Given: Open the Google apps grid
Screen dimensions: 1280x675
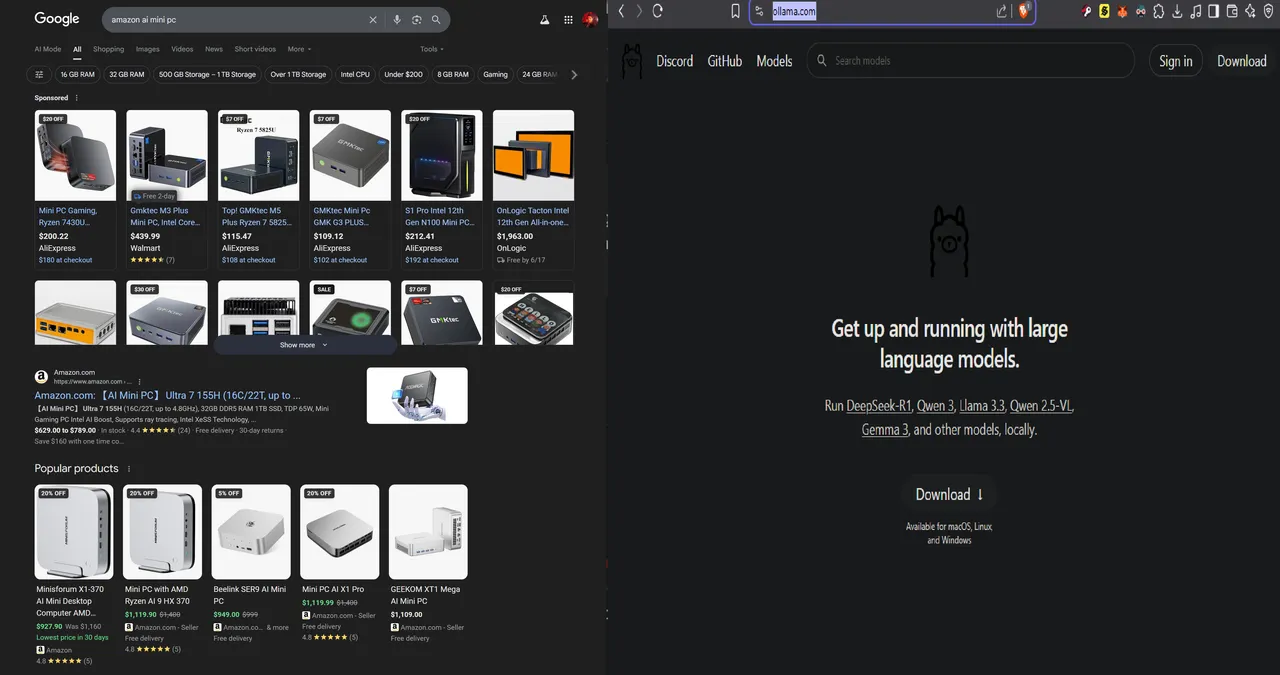Looking at the screenshot, I should tap(568, 19).
